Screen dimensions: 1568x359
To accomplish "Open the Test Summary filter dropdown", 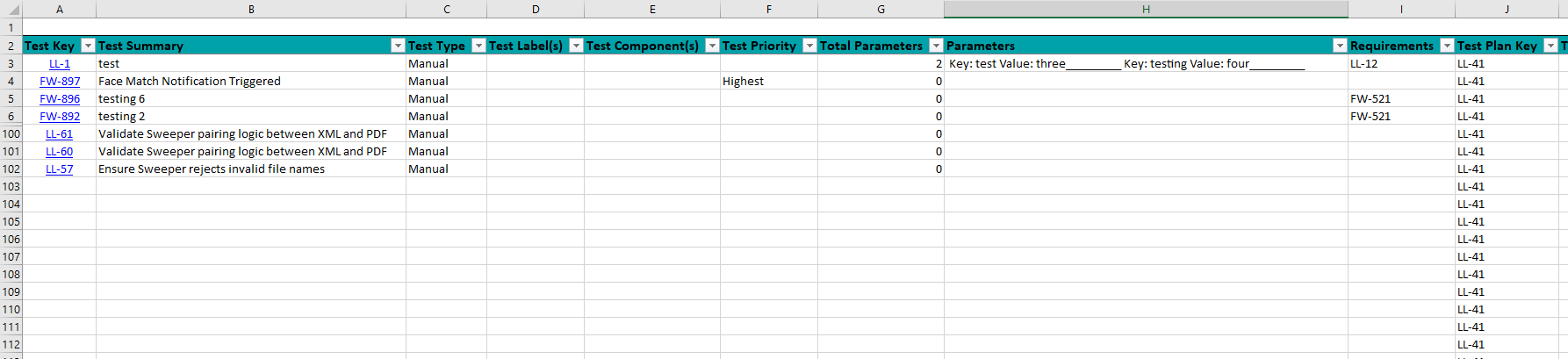I will tap(398, 46).
